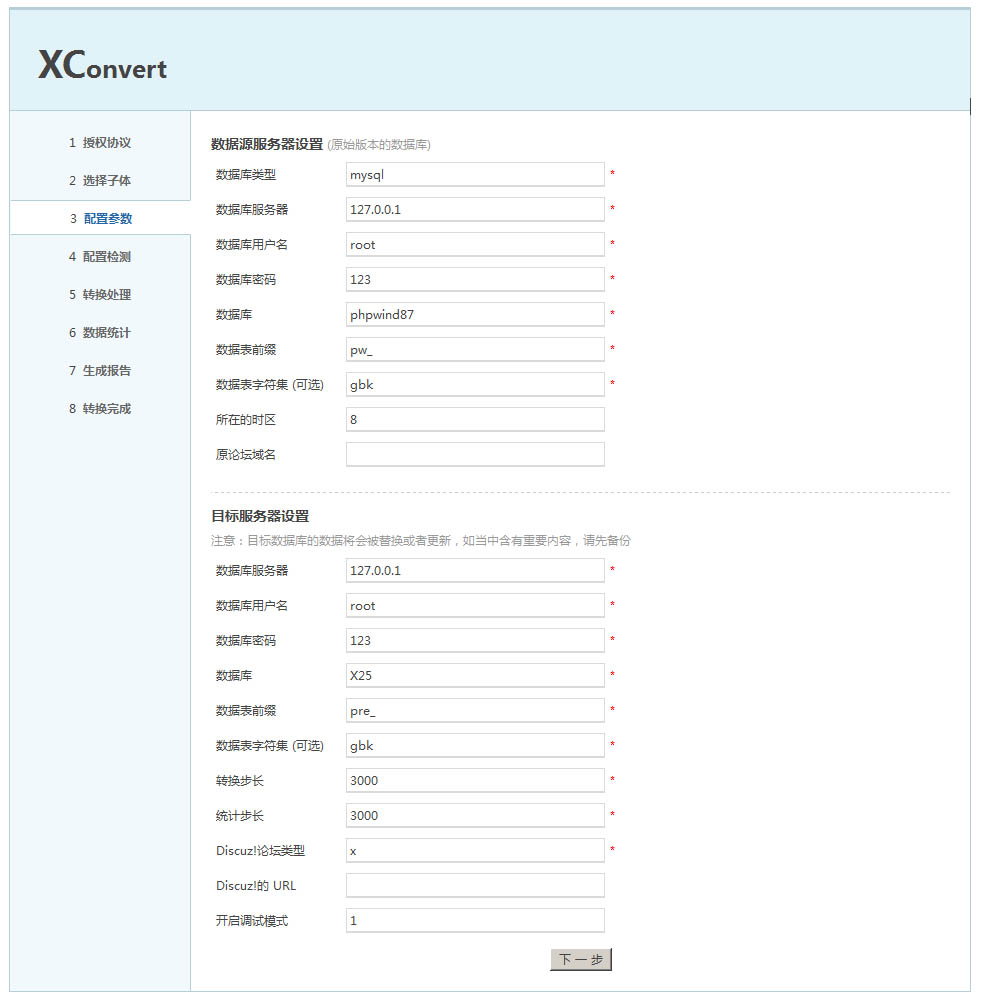Click the 下一步 button
Viewport: 1005px width, 1003px height.
[x=580, y=960]
